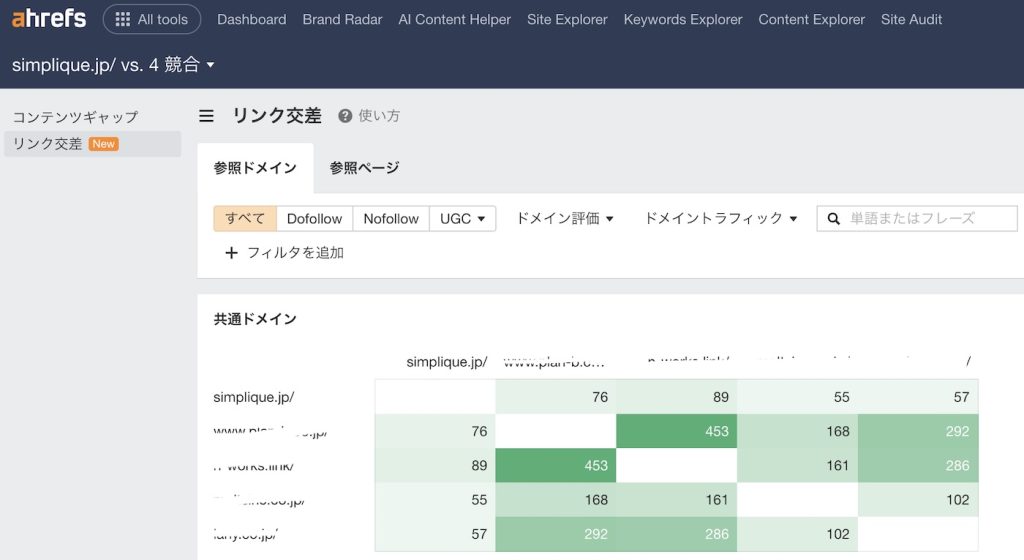Click the search magnifier icon
1024x560 pixels.
(833, 219)
